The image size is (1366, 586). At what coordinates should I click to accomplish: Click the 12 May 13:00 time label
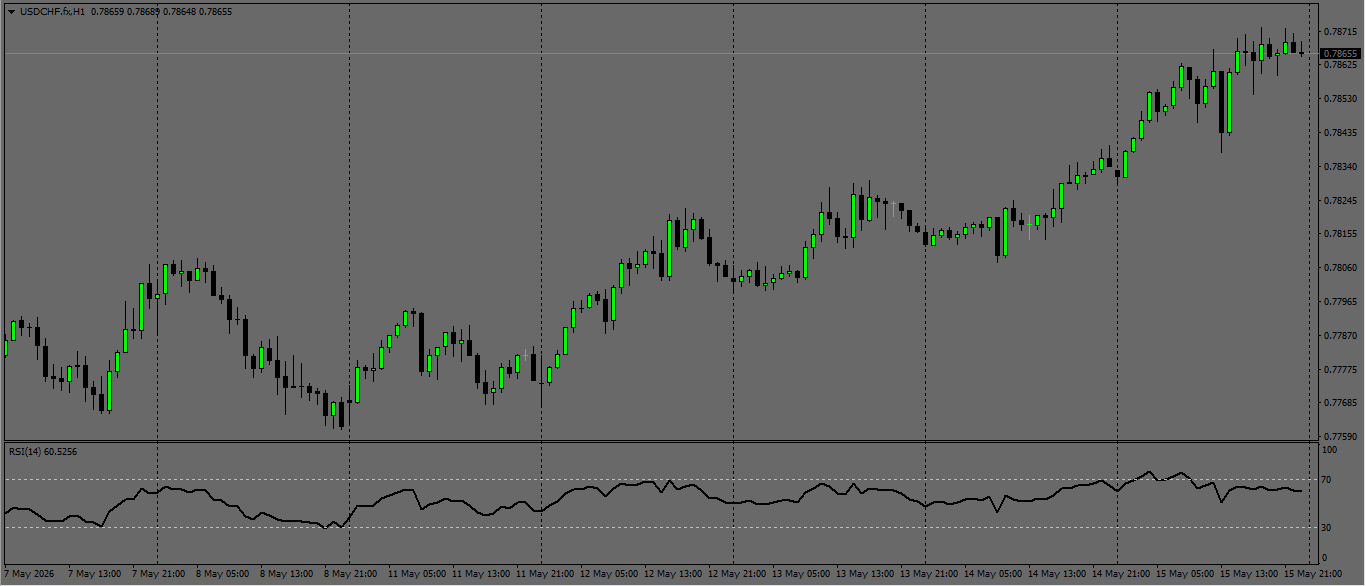coord(672,575)
